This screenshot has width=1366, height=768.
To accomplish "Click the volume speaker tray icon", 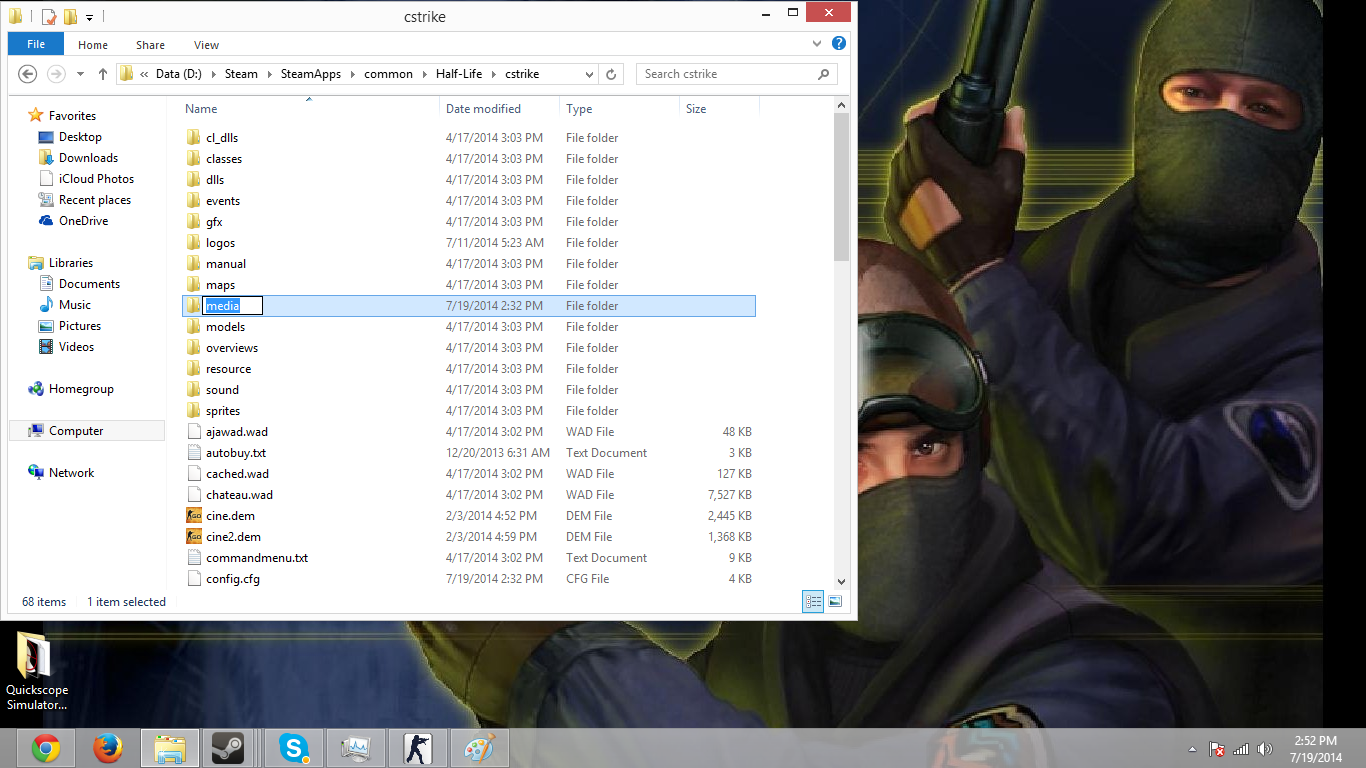I will (x=1265, y=749).
